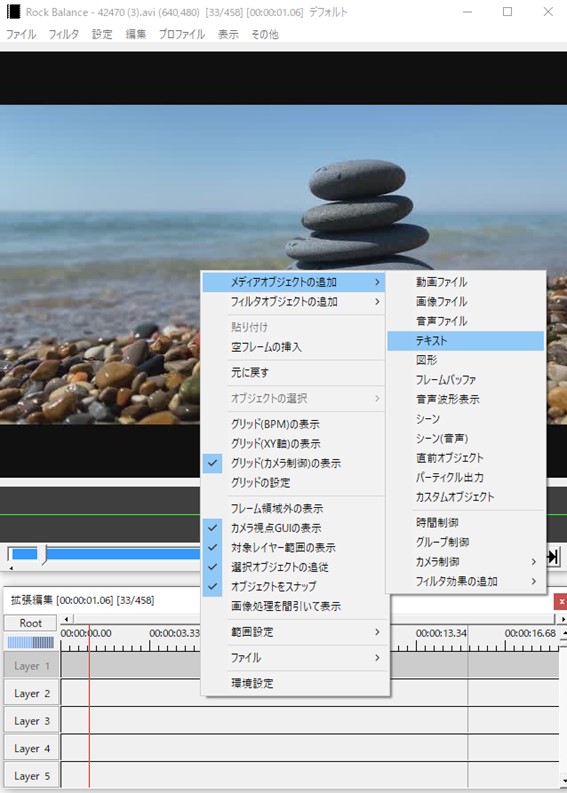Click the Layer 5 header button
Image resolution: width=567 pixels, height=793 pixels.
click(x=31, y=775)
